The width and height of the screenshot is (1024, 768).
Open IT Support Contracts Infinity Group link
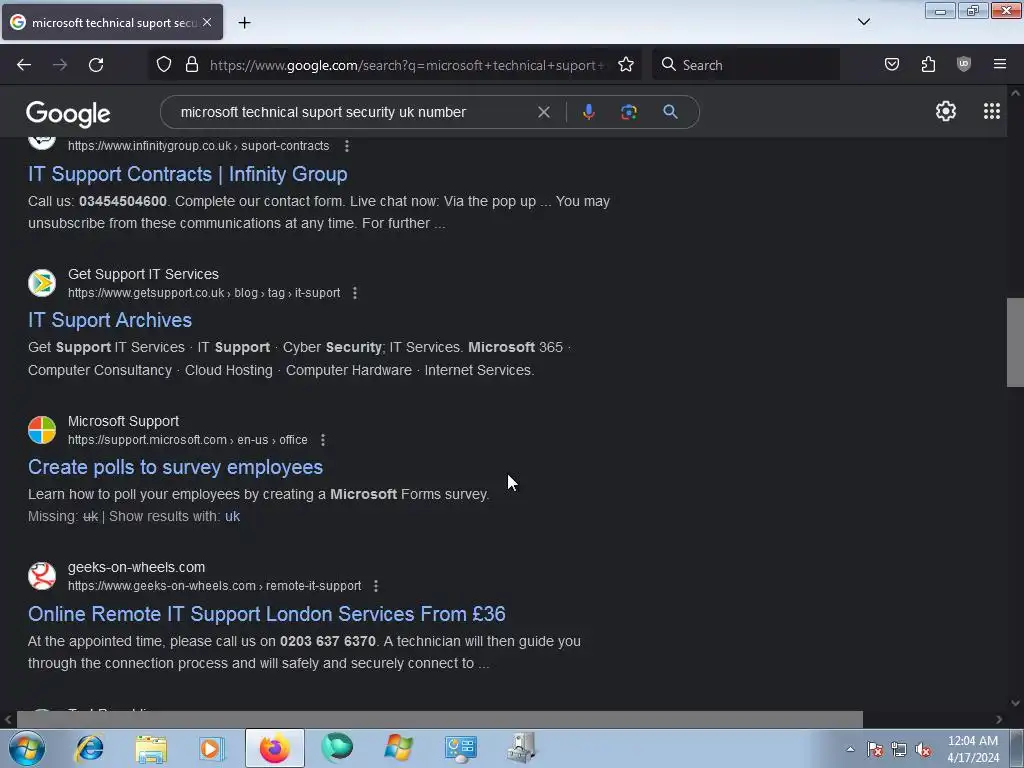(187, 174)
